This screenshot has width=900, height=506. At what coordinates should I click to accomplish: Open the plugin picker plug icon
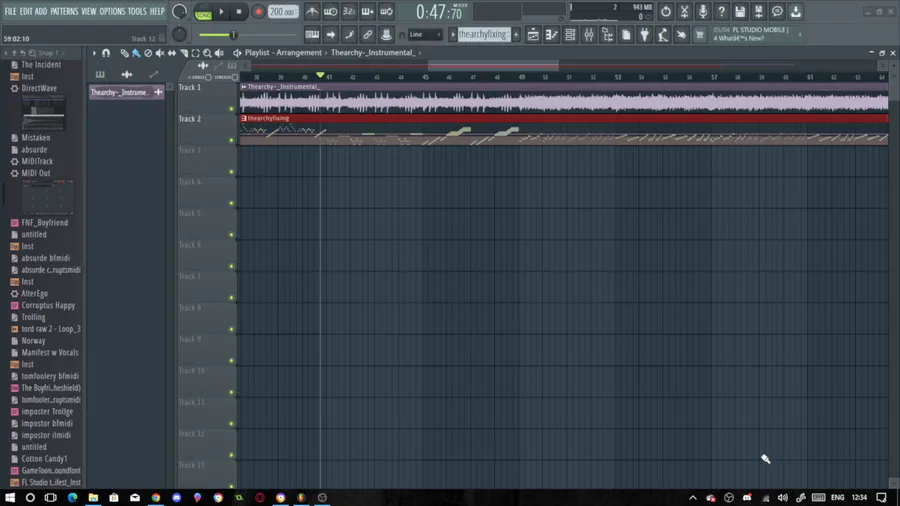coord(645,35)
